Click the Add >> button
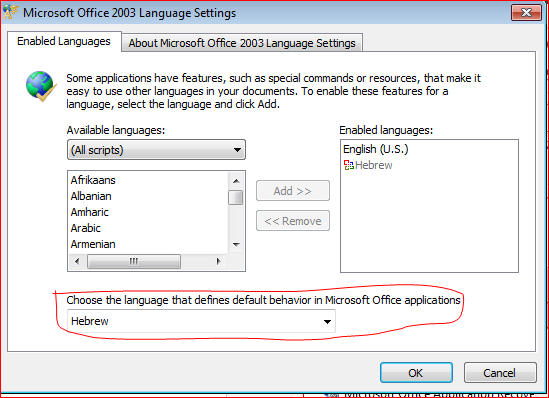The height and width of the screenshot is (398, 549). 293,191
